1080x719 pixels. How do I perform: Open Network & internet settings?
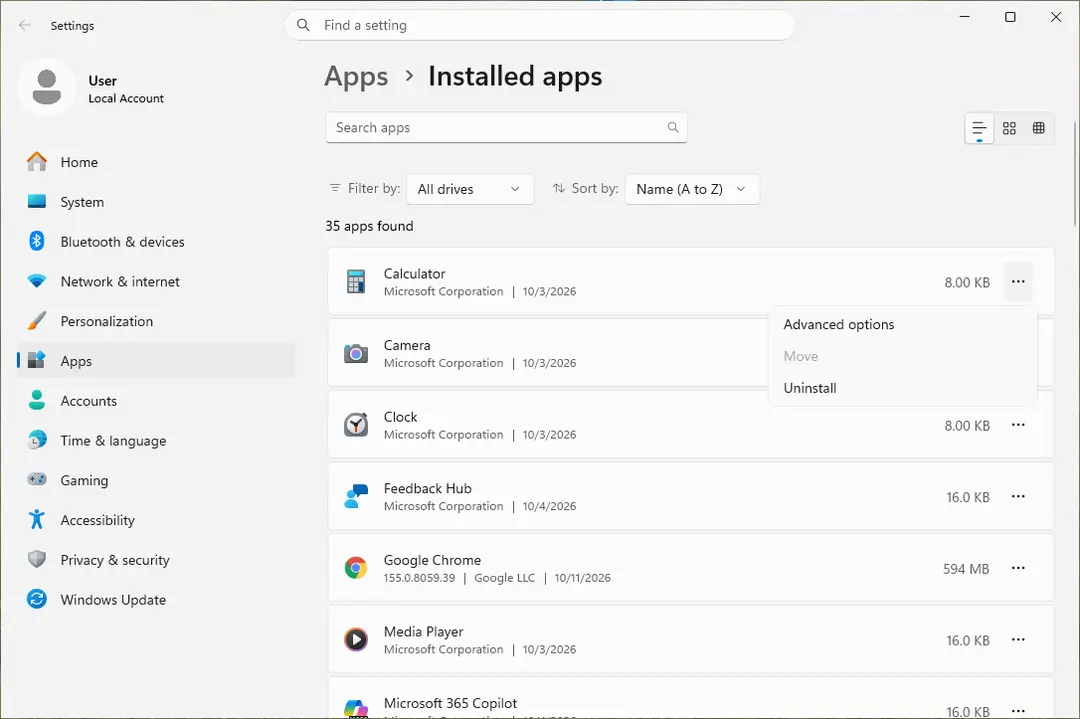[156, 282]
